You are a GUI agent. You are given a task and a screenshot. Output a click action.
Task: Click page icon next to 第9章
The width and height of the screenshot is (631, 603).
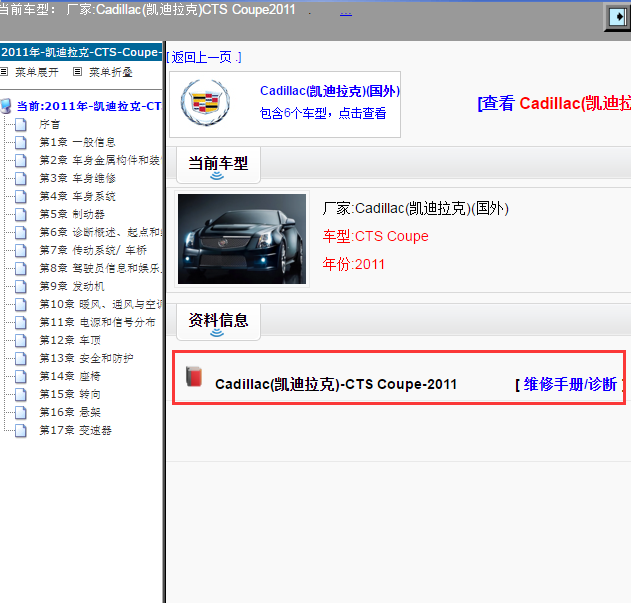point(21,286)
